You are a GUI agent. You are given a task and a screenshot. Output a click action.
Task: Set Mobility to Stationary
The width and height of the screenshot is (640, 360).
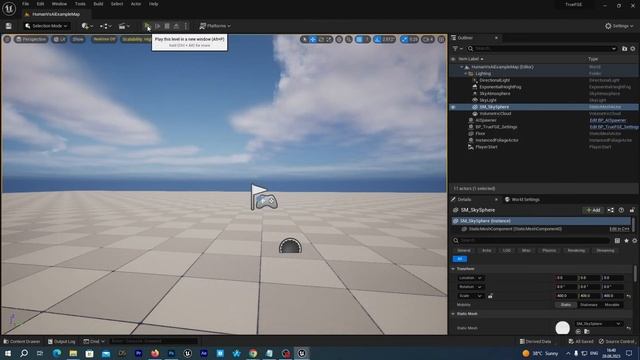click(589, 305)
